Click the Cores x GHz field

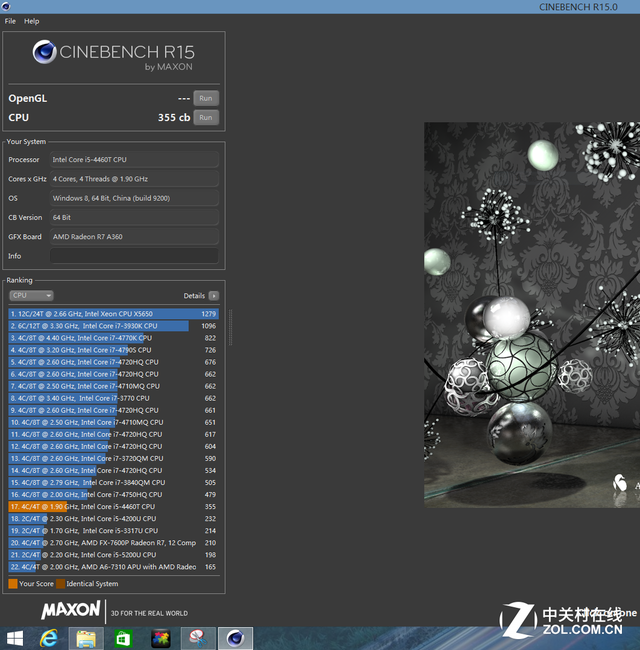click(134, 179)
